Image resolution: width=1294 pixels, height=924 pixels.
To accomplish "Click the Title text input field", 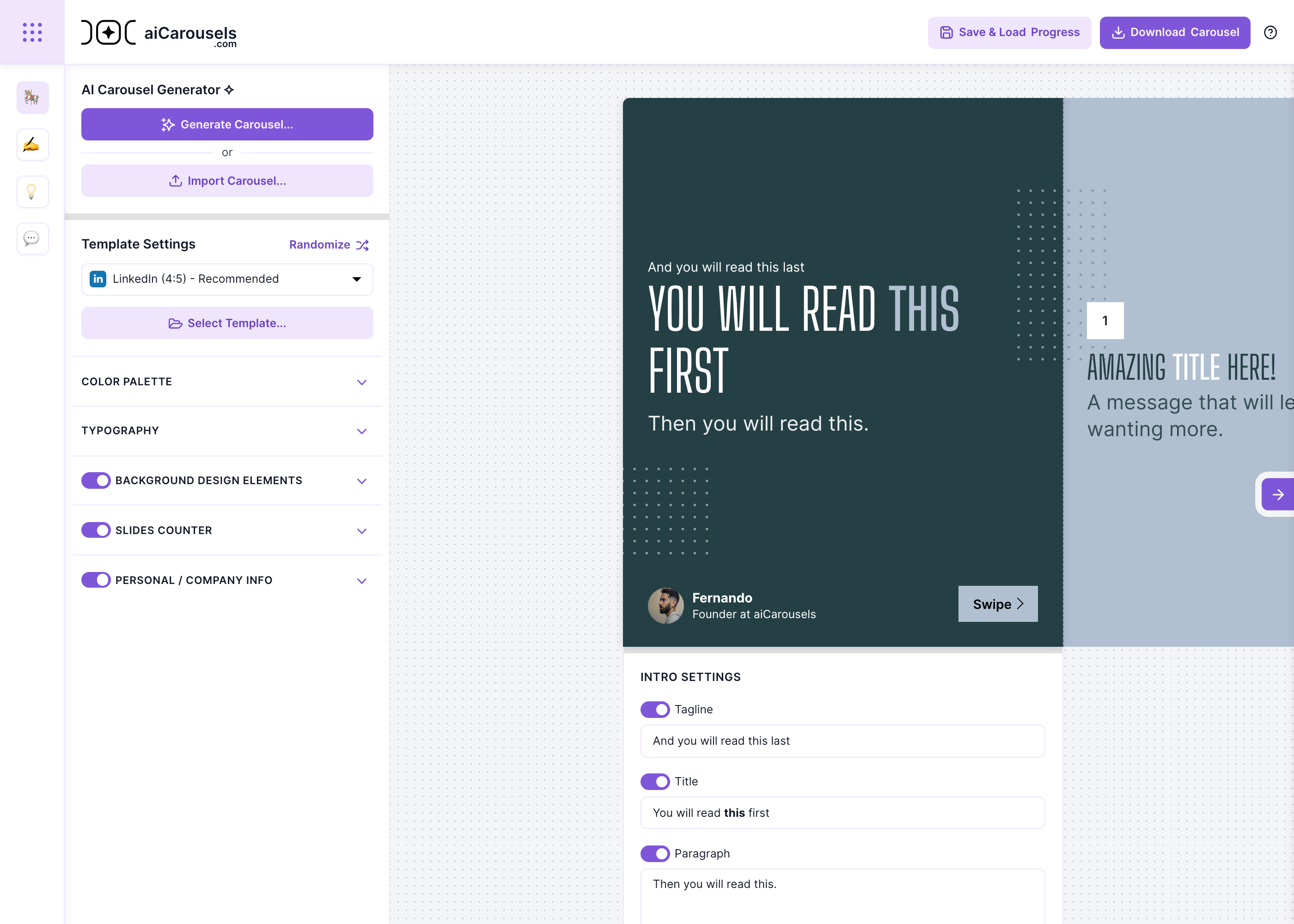I will pos(842,813).
